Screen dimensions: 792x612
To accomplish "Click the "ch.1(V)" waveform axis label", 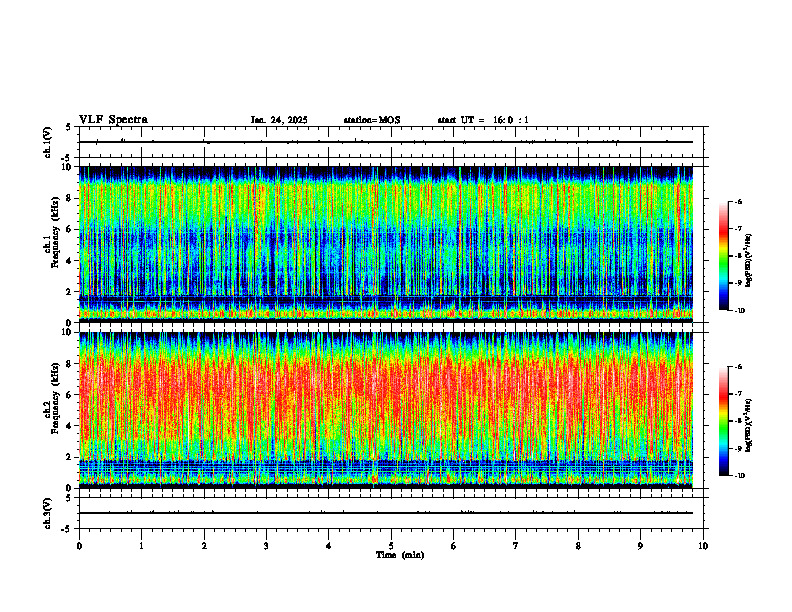I will point(48,142).
